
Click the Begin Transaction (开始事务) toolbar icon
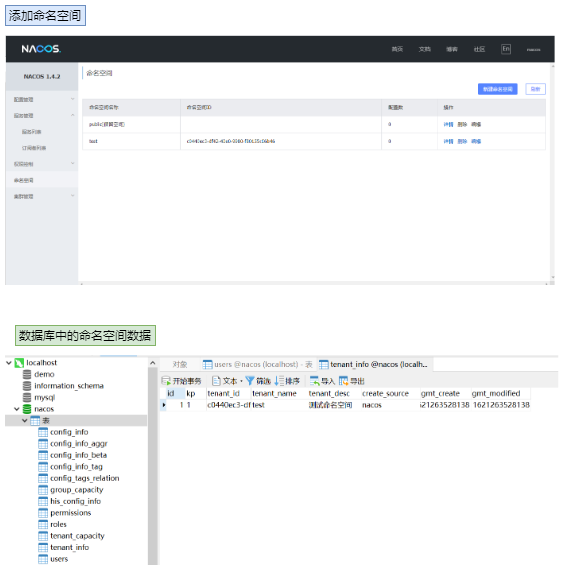tap(166, 381)
